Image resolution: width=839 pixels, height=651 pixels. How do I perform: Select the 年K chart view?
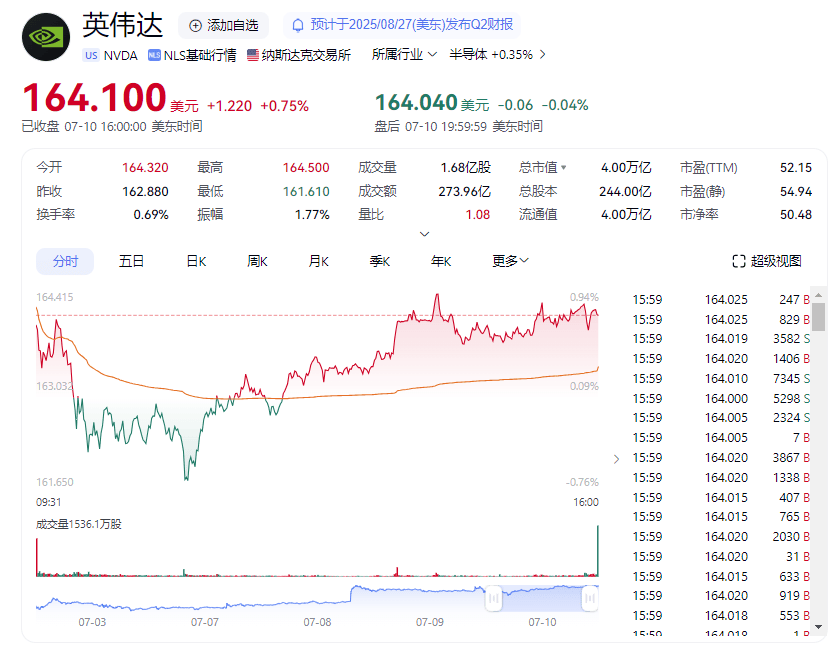(440, 260)
